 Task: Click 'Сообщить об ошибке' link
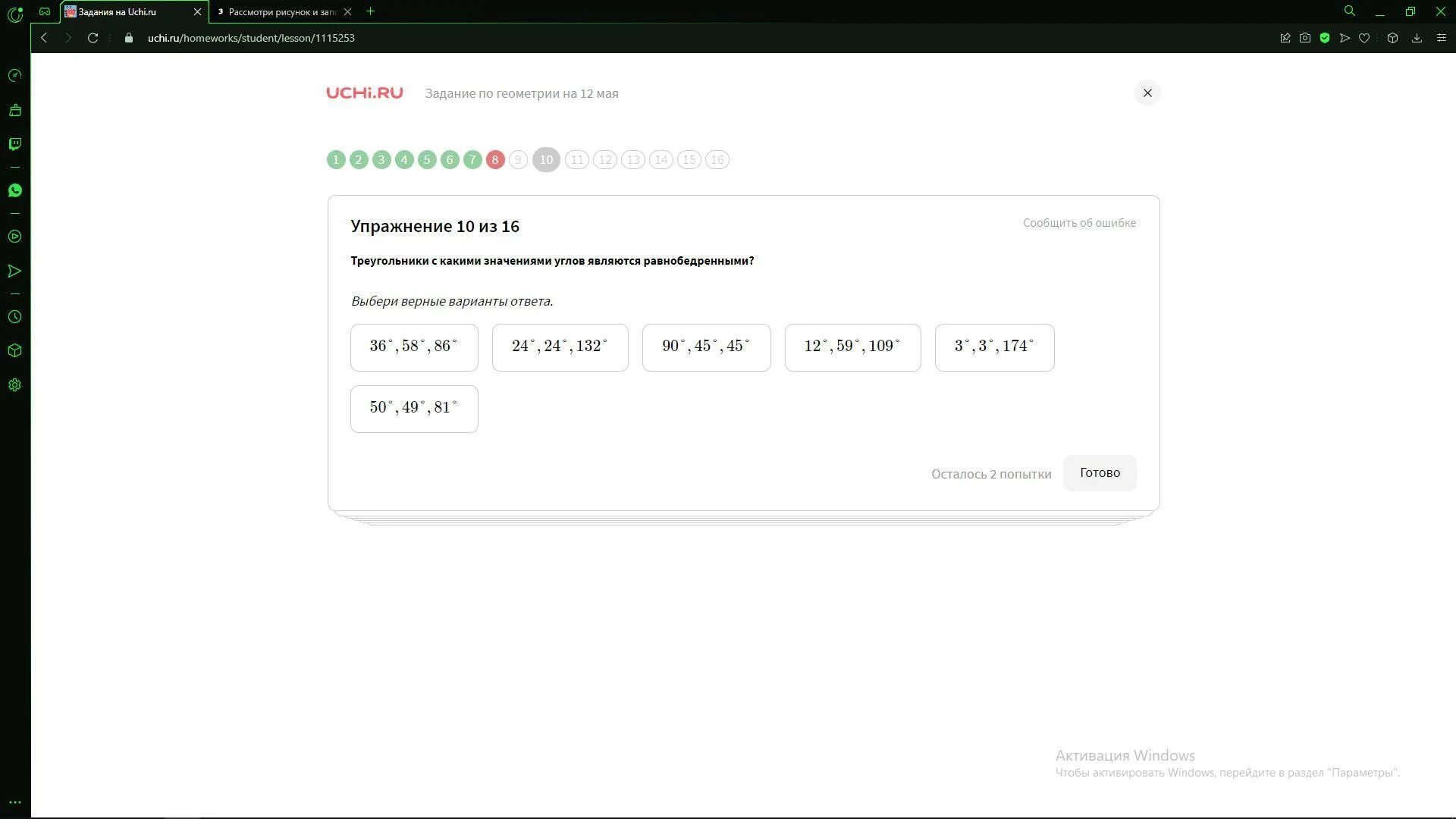pos(1079,223)
